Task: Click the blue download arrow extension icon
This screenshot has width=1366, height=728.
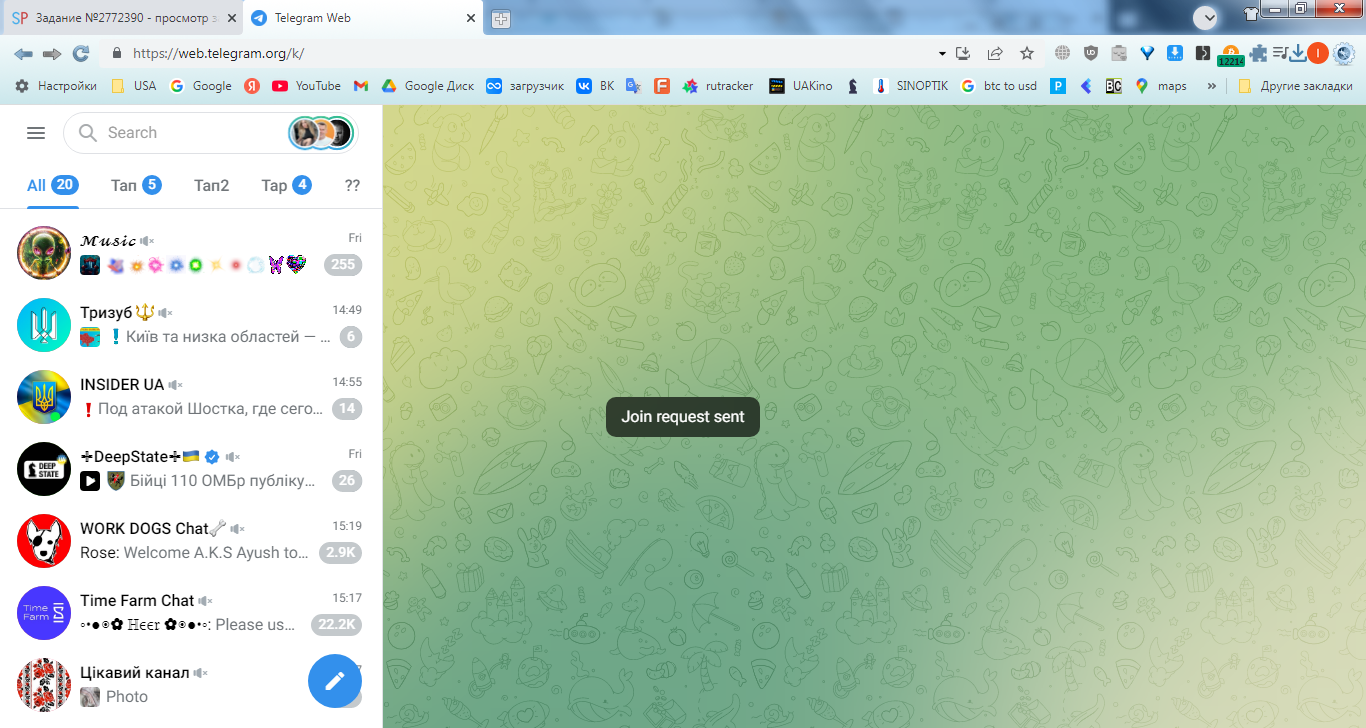Action: coord(1175,54)
